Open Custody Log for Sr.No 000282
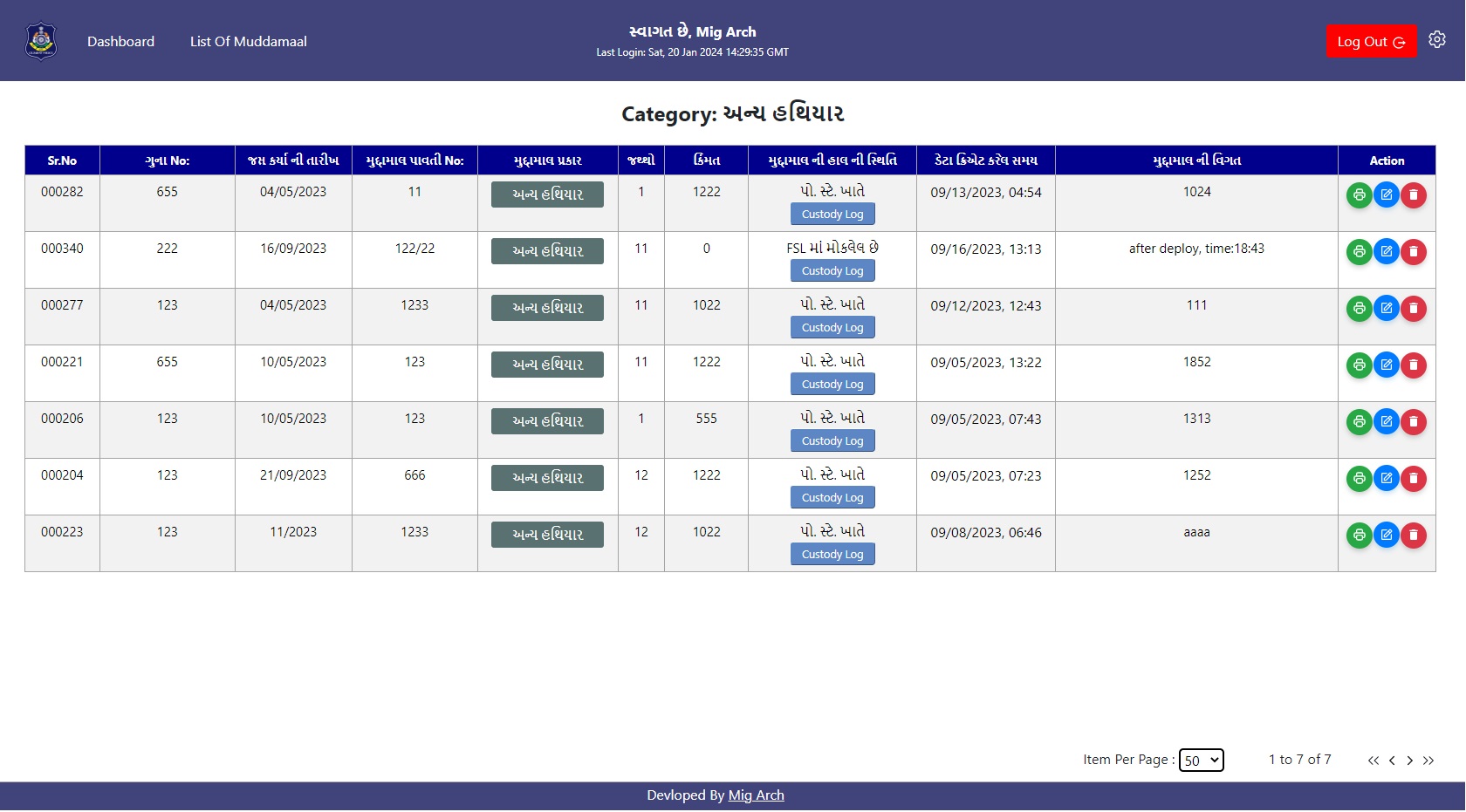Screen dimensions: 1466x812 832,215
